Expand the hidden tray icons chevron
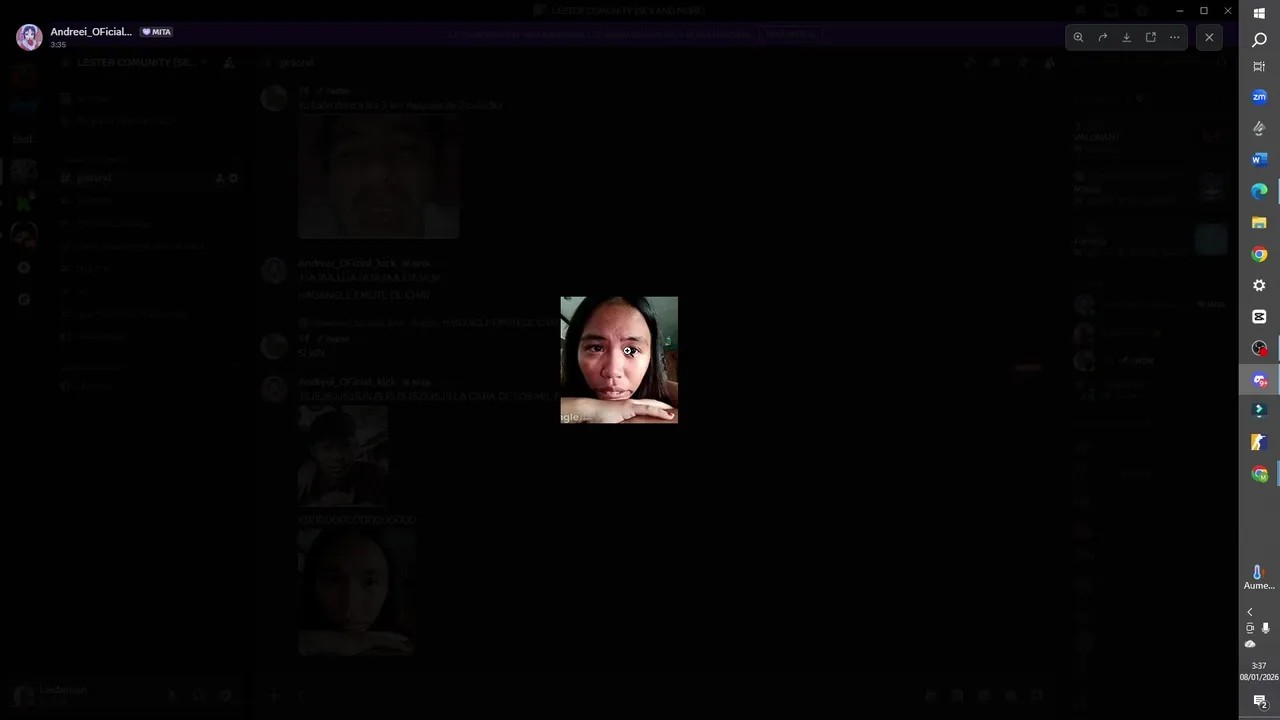The height and width of the screenshot is (720, 1280). 1249,612
